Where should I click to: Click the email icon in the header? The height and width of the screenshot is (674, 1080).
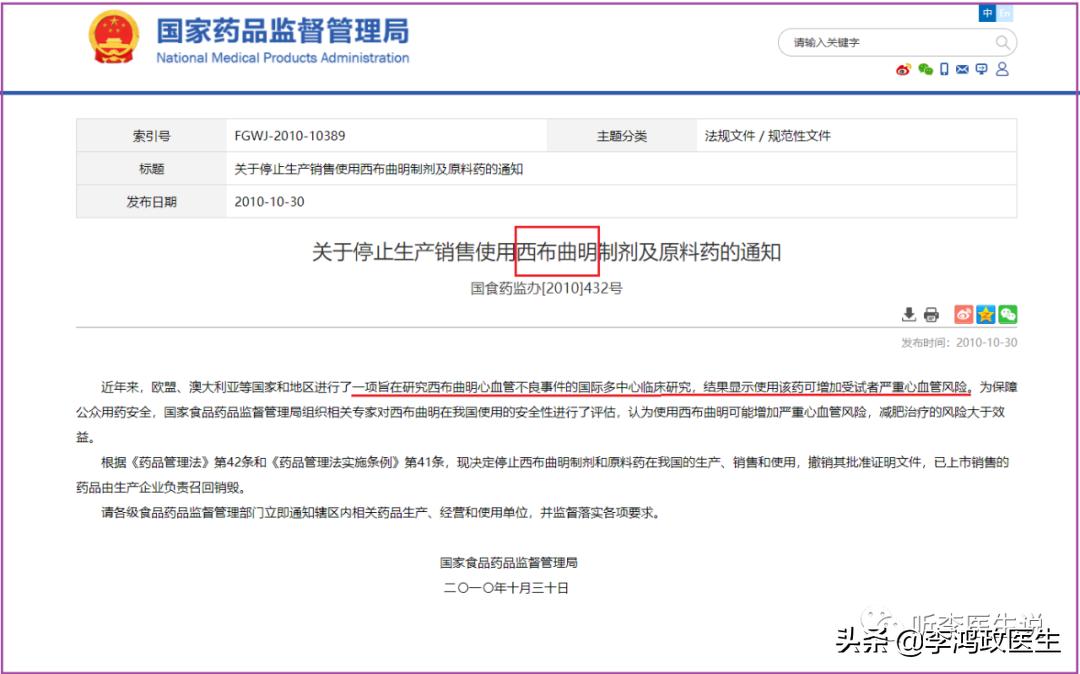[961, 70]
